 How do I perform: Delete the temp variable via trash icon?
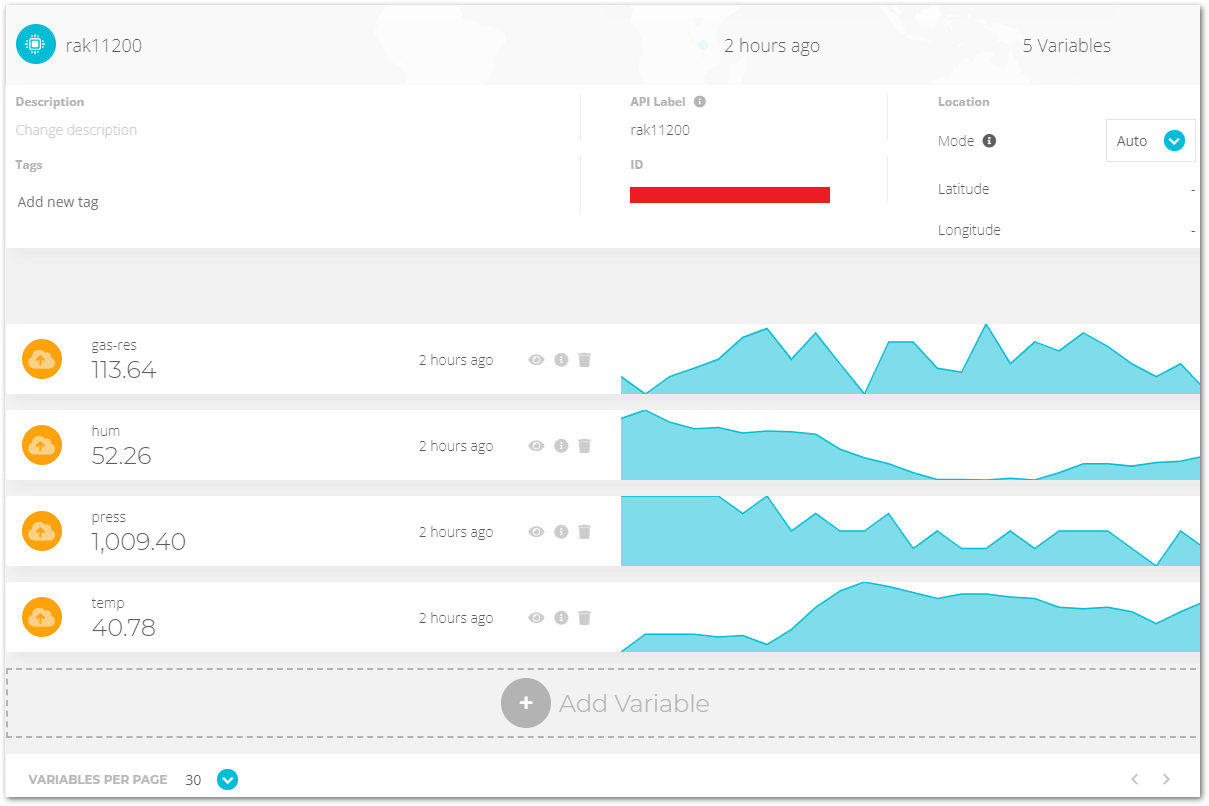coord(584,617)
